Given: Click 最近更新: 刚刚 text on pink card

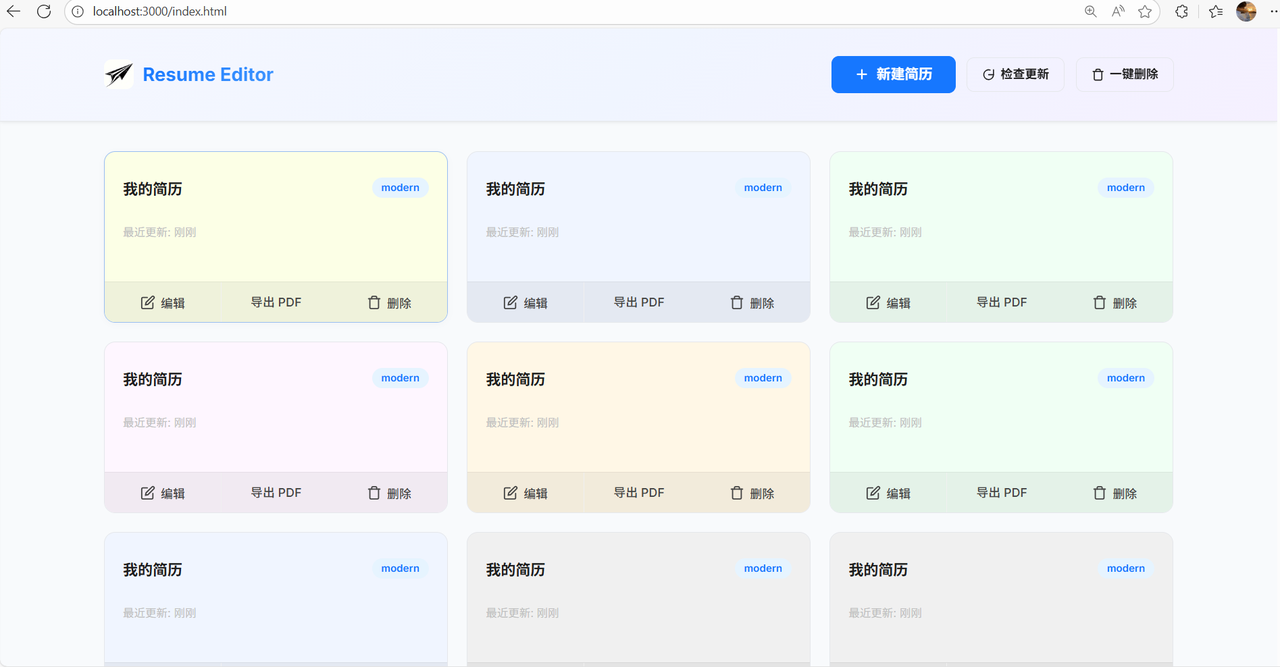Looking at the screenshot, I should [159, 422].
